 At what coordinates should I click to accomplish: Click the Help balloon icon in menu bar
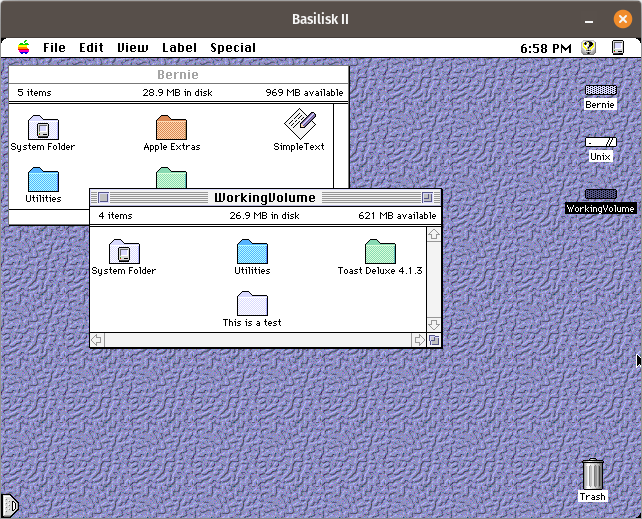[x=588, y=47]
